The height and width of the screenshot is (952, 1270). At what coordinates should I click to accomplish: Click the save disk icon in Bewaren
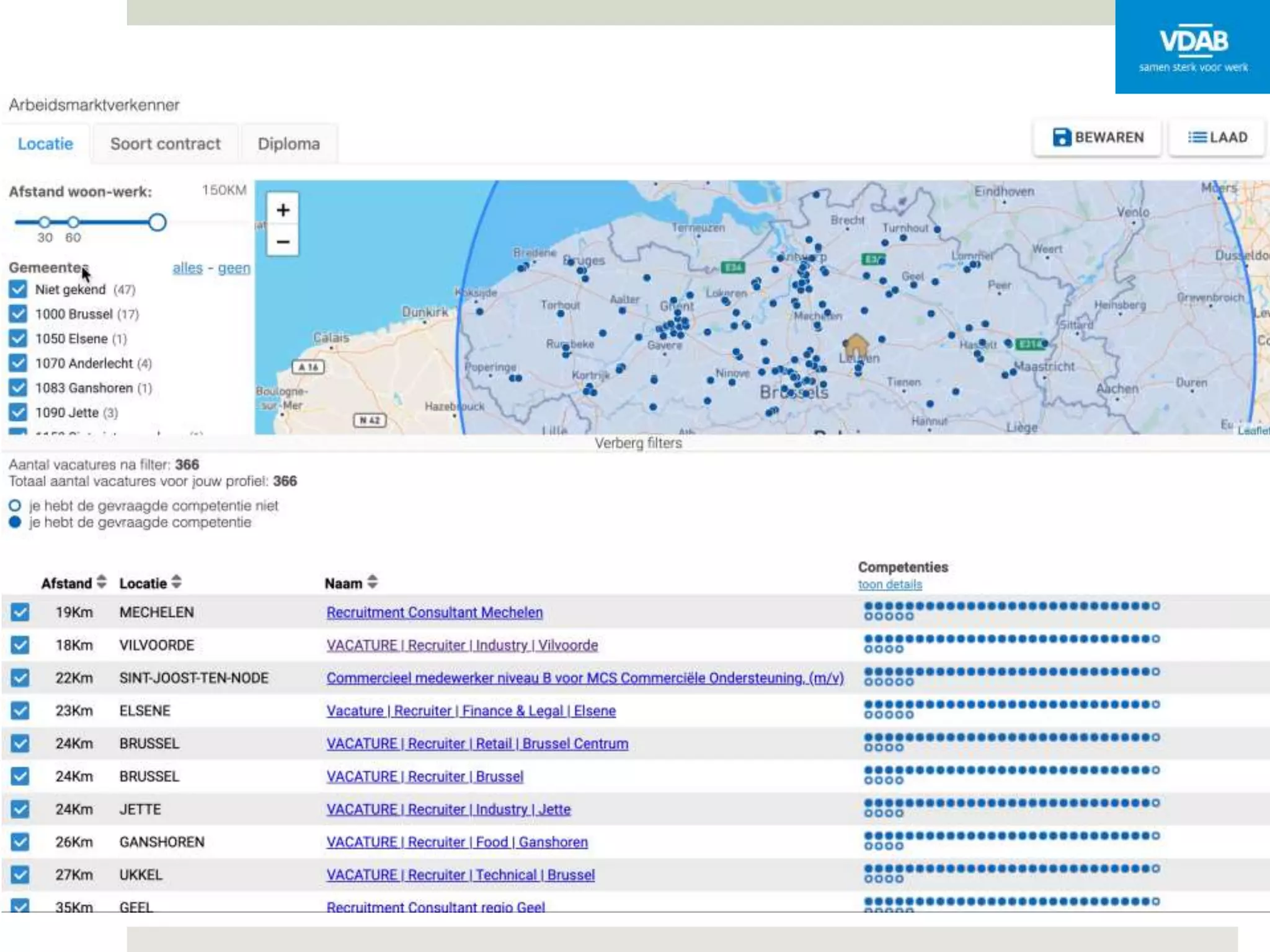pos(1062,137)
